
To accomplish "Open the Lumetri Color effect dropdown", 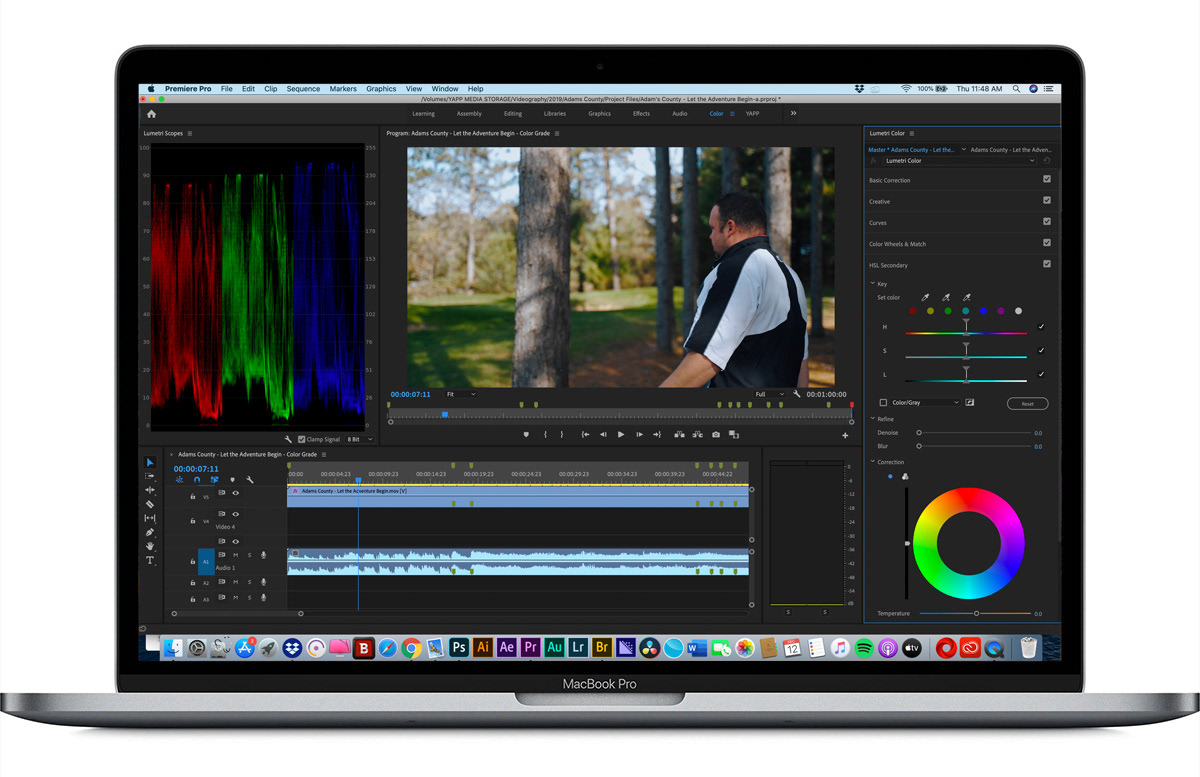I will click(x=959, y=160).
